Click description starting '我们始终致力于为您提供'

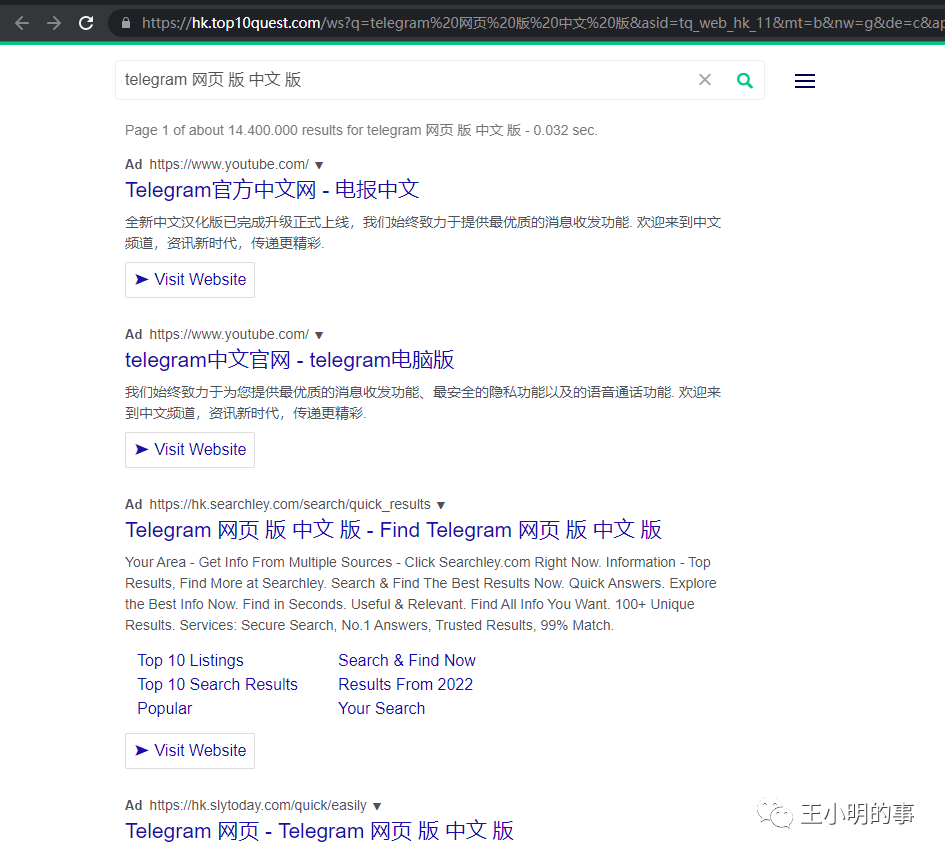click(423, 402)
